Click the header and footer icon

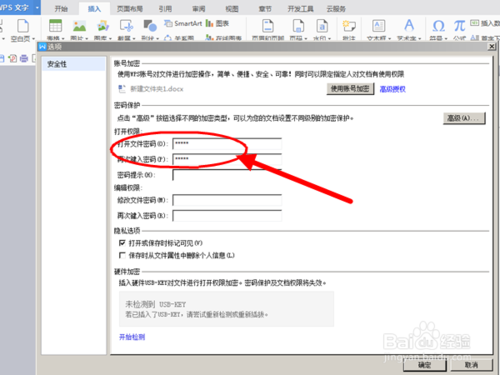point(268,26)
